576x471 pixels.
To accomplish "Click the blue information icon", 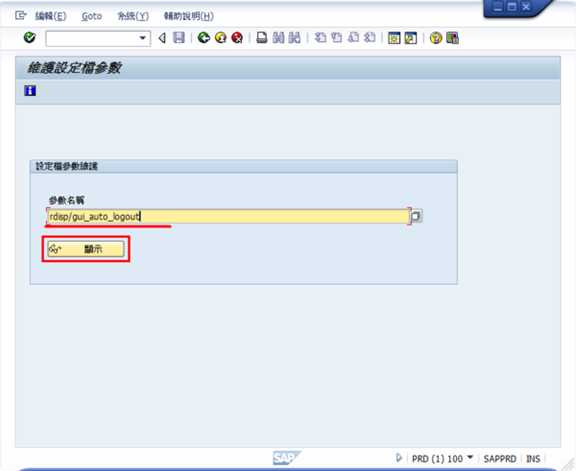I will (30, 91).
